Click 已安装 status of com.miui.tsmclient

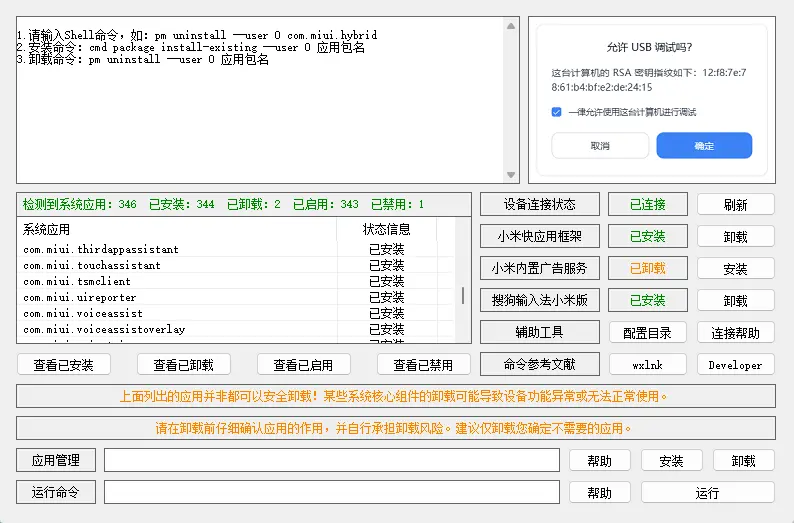(386, 281)
